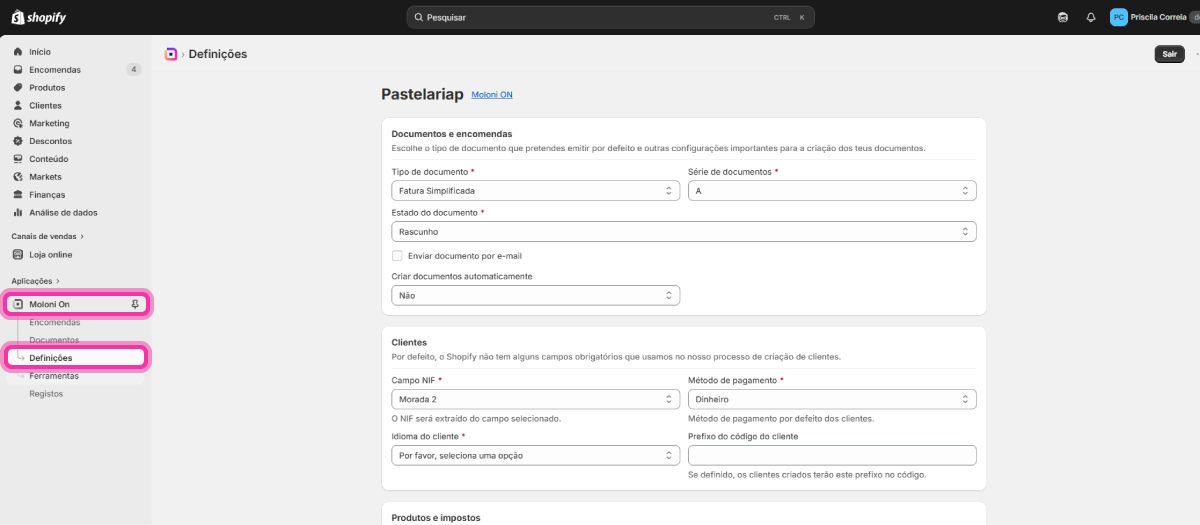Open the Tipo de documento dropdown

(535, 190)
